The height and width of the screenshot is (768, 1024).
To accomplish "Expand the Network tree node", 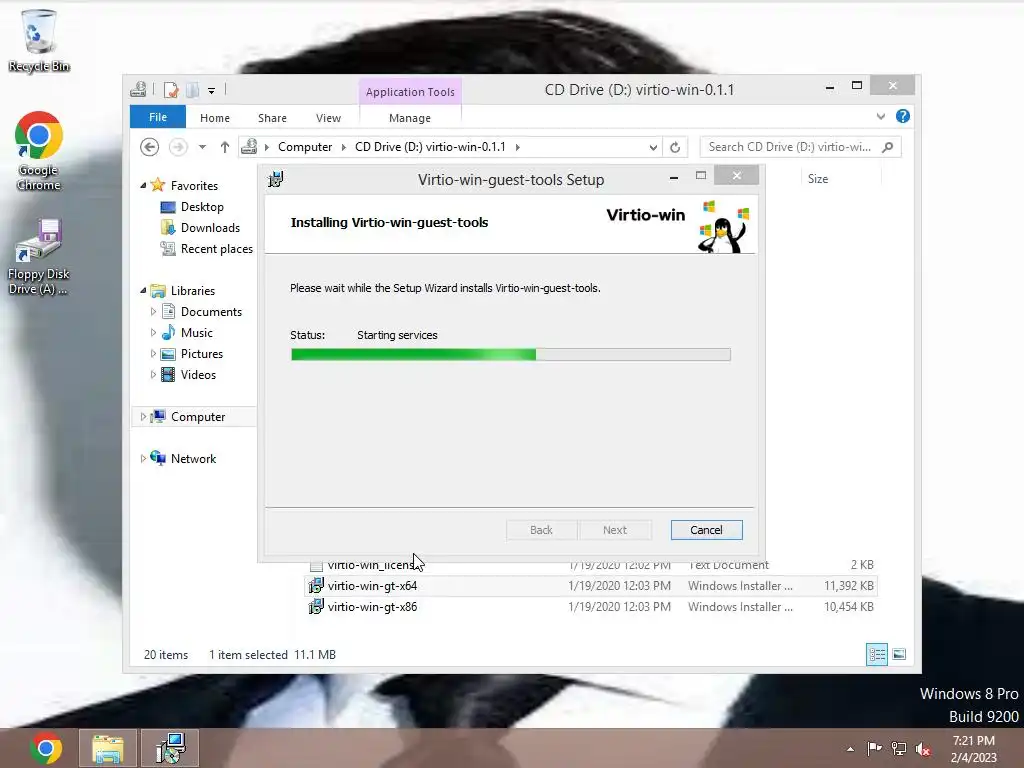I will click(x=143, y=458).
